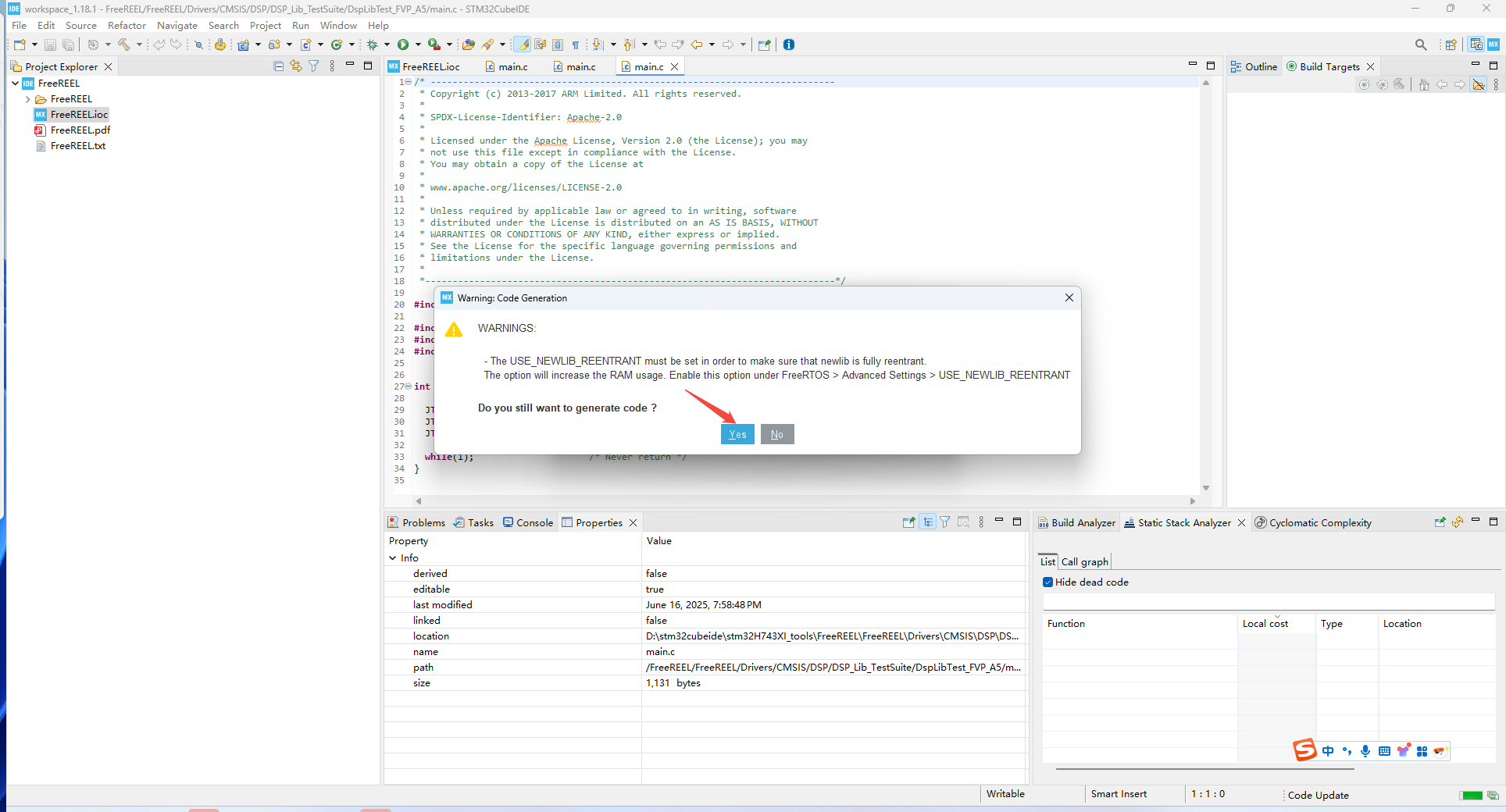Image resolution: width=1506 pixels, height=812 pixels.
Task: Click Yes to generate code
Action: 737,434
